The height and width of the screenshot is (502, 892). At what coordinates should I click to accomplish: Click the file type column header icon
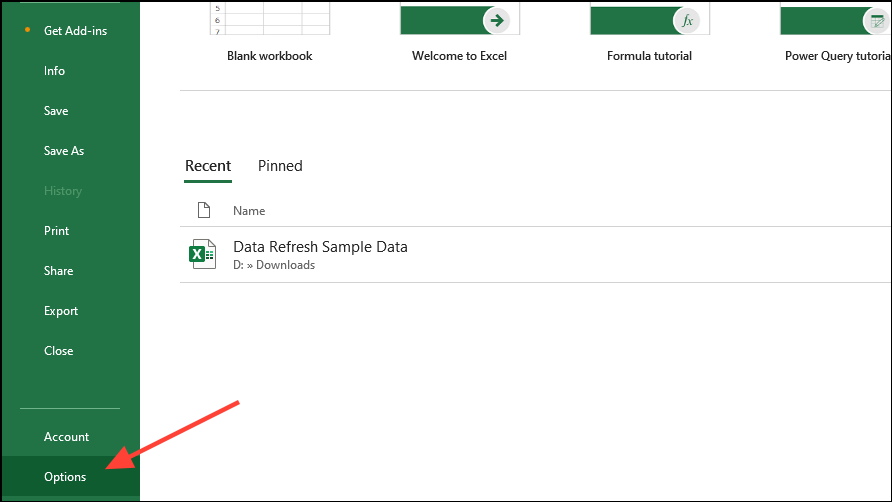pyautogui.click(x=204, y=210)
